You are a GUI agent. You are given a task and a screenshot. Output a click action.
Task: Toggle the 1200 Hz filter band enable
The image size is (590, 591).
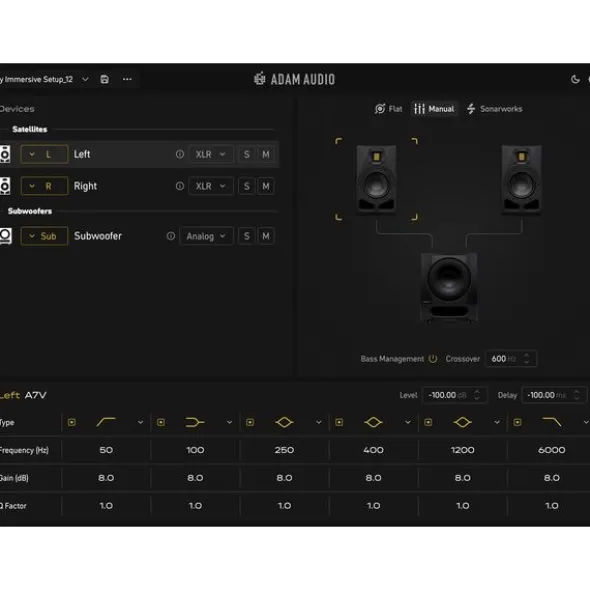click(428, 422)
